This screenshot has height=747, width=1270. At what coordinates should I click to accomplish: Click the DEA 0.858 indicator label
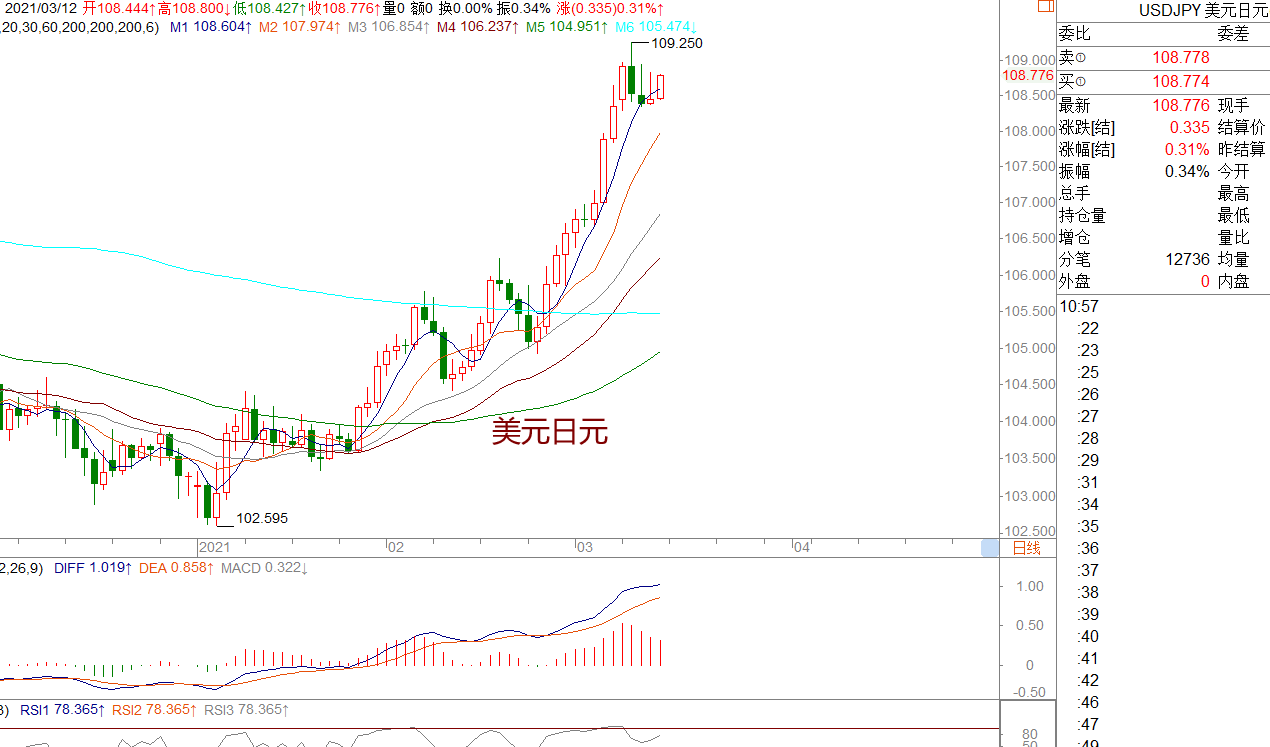tap(177, 568)
